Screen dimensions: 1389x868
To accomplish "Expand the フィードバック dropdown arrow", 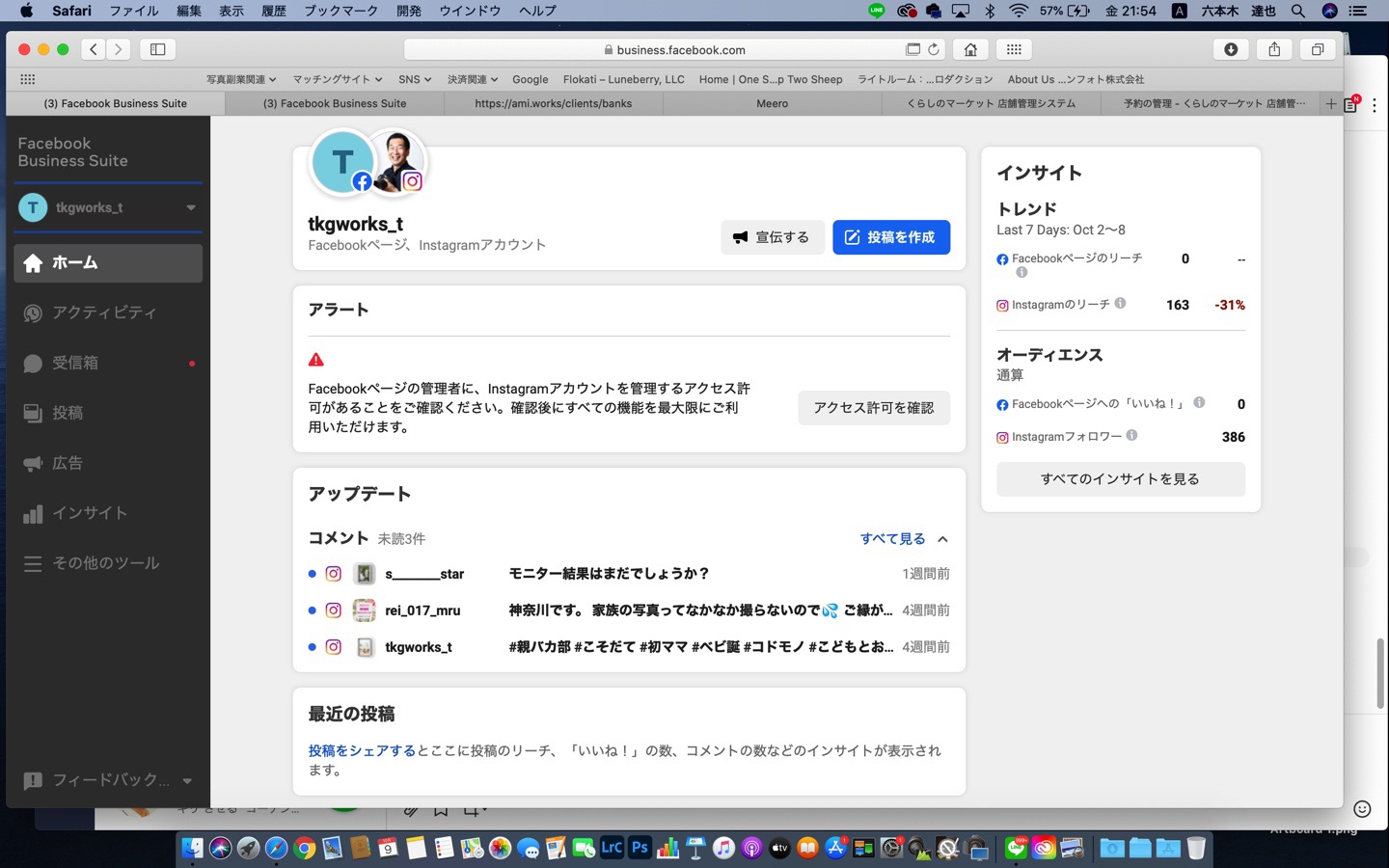I will pyautogui.click(x=187, y=781).
